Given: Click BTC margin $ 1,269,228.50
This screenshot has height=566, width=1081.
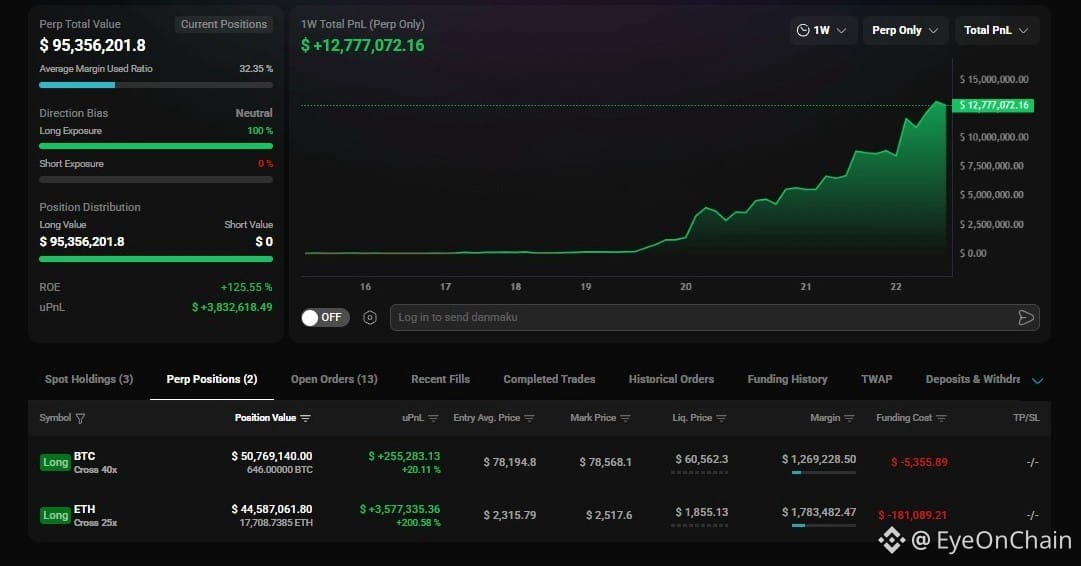Looking at the screenshot, I should (819, 459).
